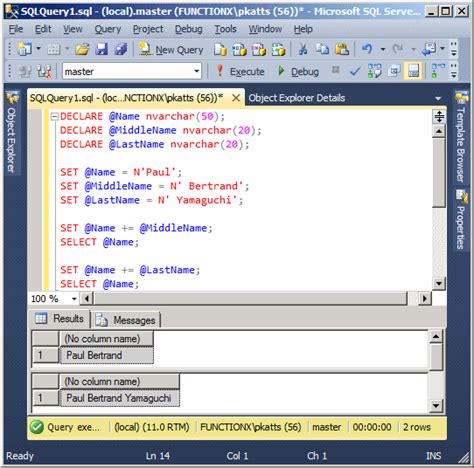
Task: Open the File menu
Action: tap(16, 29)
